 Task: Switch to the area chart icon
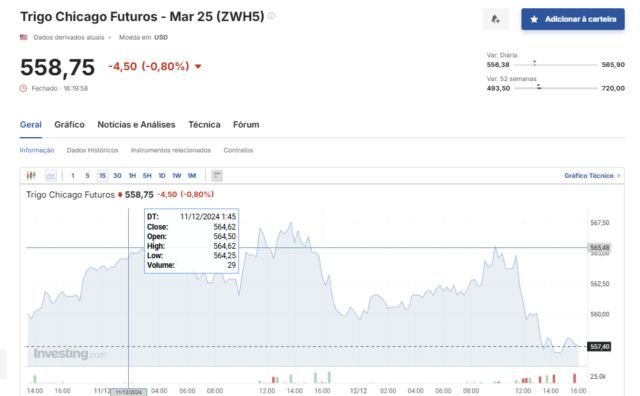pyautogui.click(x=51, y=176)
